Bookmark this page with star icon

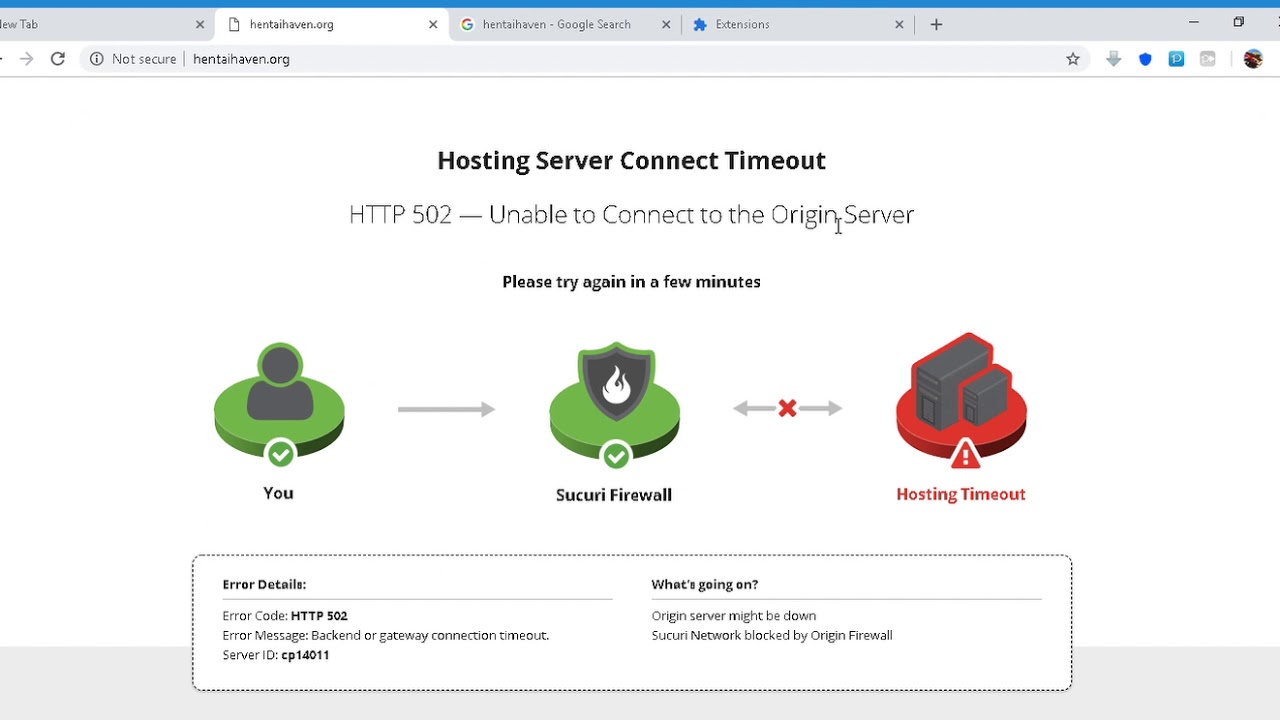(1073, 59)
